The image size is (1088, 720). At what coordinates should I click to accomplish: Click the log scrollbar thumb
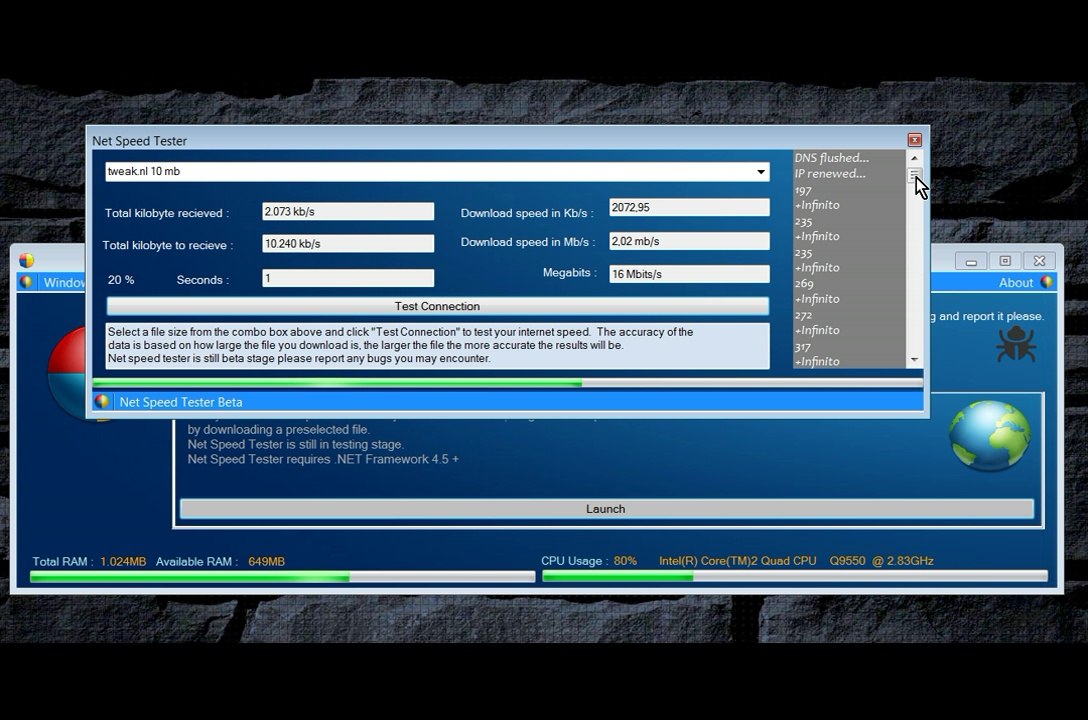click(914, 175)
